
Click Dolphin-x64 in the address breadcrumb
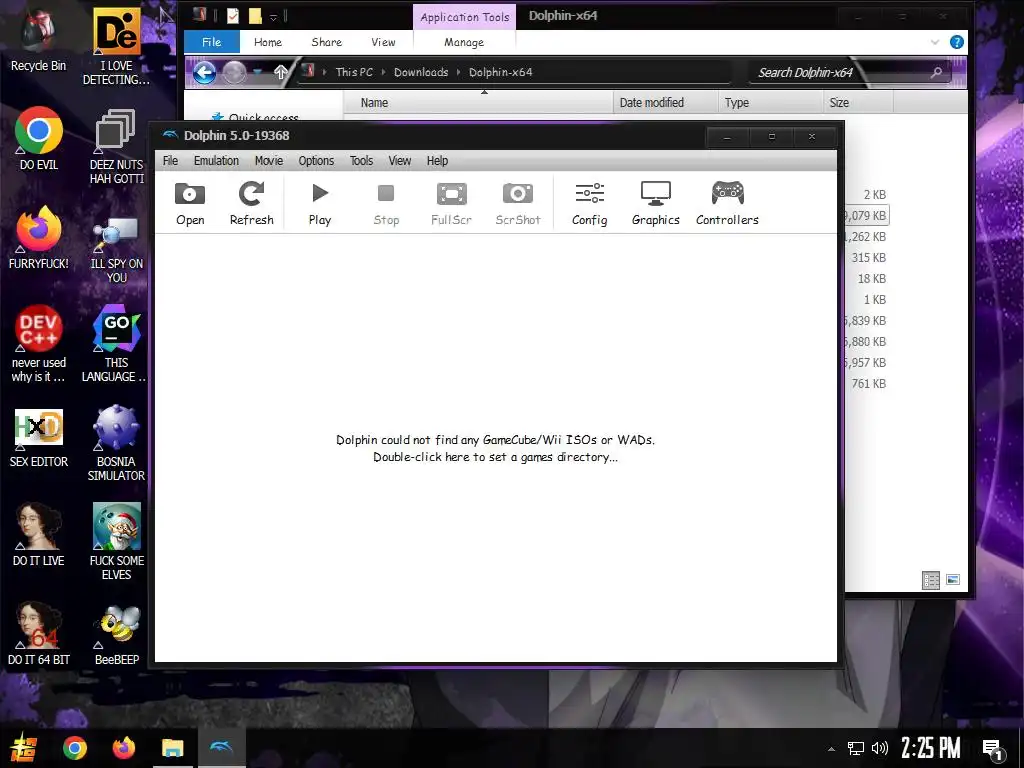pyautogui.click(x=500, y=72)
